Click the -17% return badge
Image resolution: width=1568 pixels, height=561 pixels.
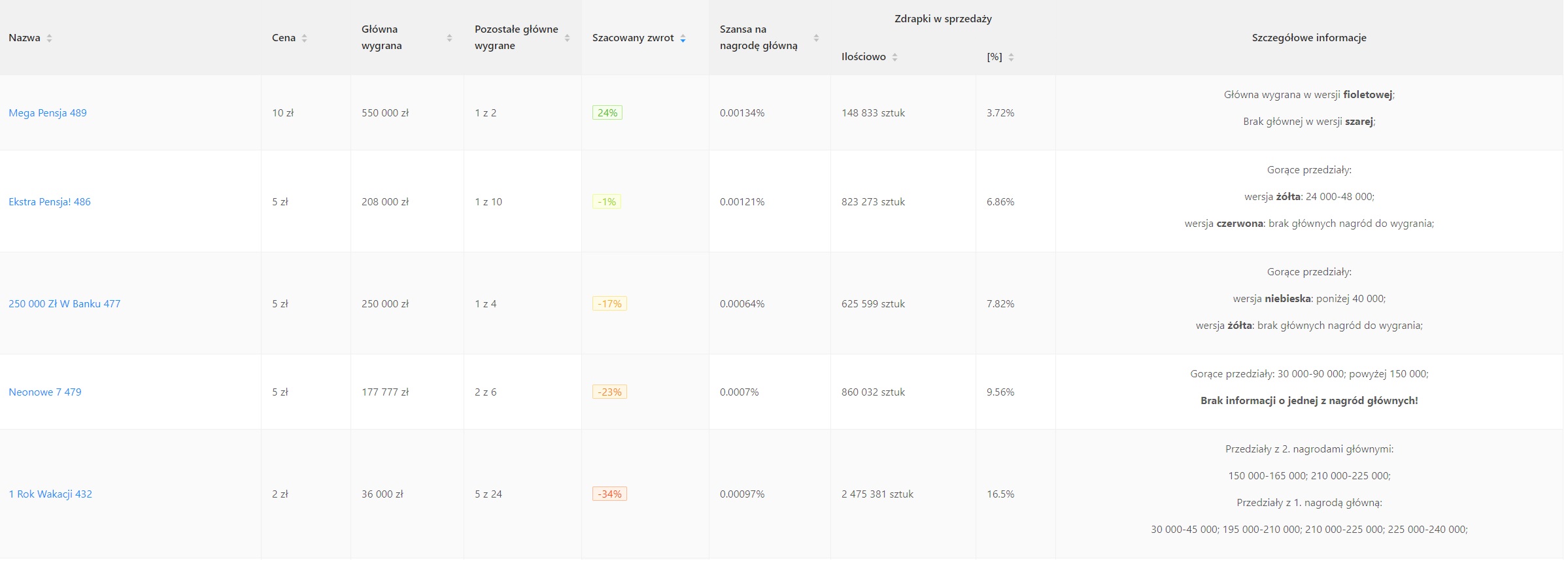coord(609,304)
